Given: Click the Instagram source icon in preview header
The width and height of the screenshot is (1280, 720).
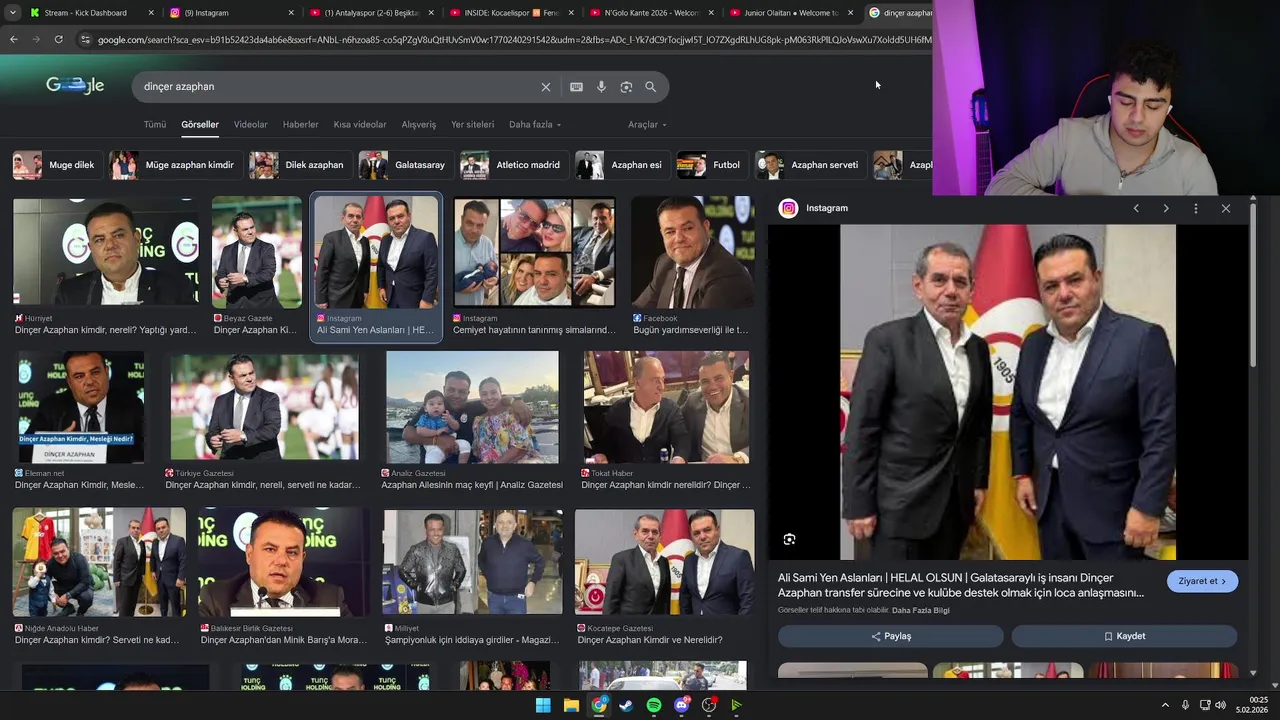Looking at the screenshot, I should 789,208.
